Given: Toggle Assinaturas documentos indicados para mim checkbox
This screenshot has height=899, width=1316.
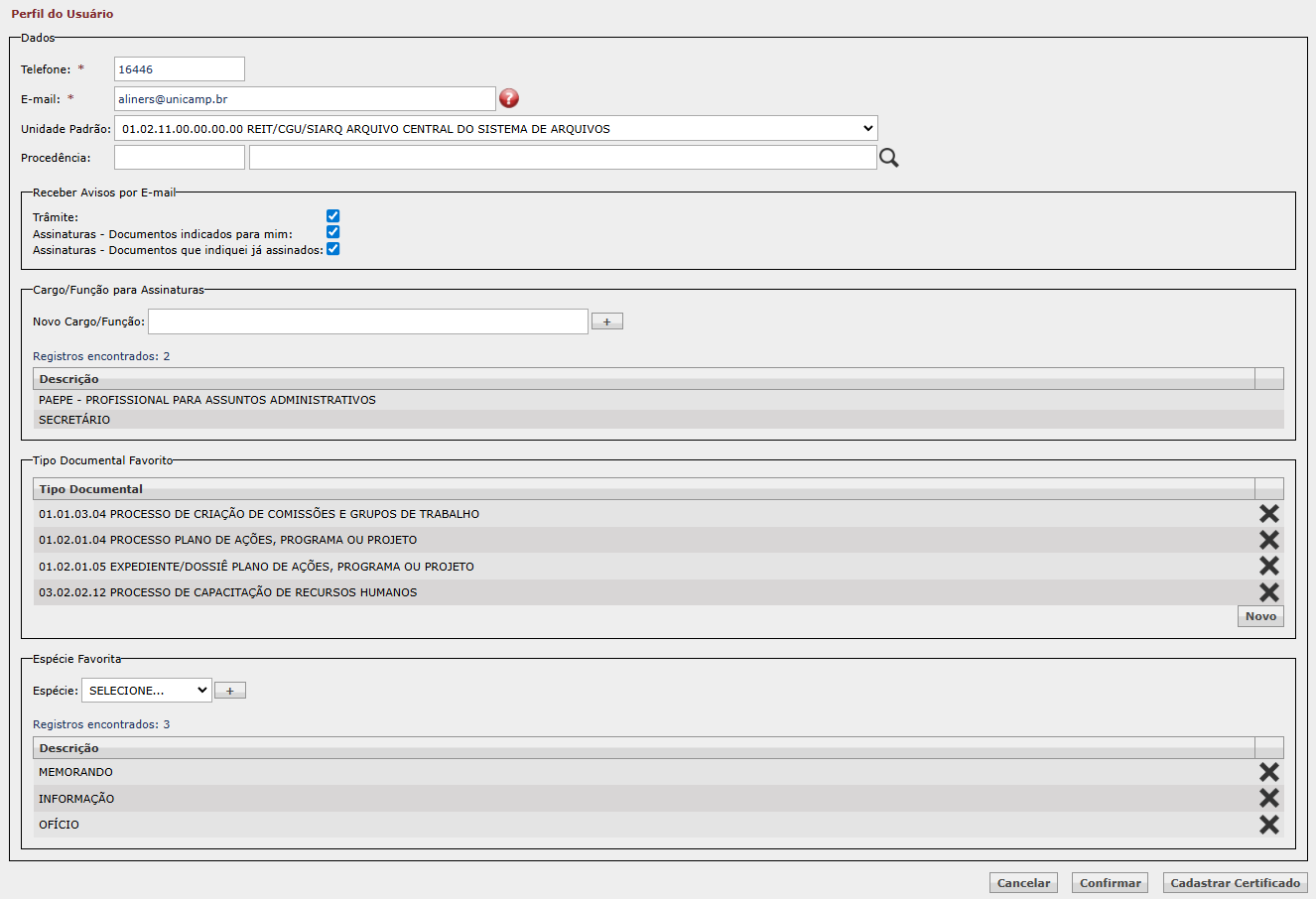Looking at the screenshot, I should (x=333, y=232).
